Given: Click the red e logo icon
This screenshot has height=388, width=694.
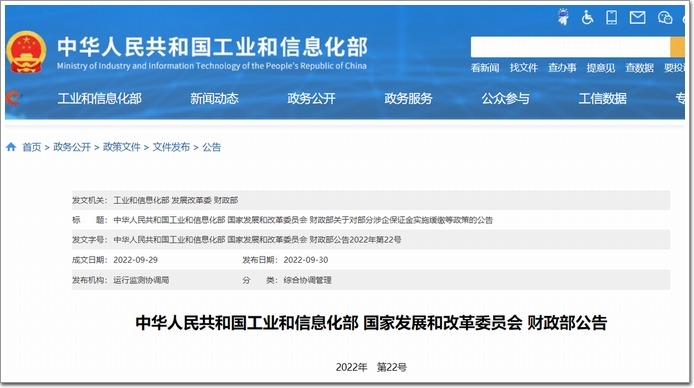Looking at the screenshot, I should tap(13, 98).
